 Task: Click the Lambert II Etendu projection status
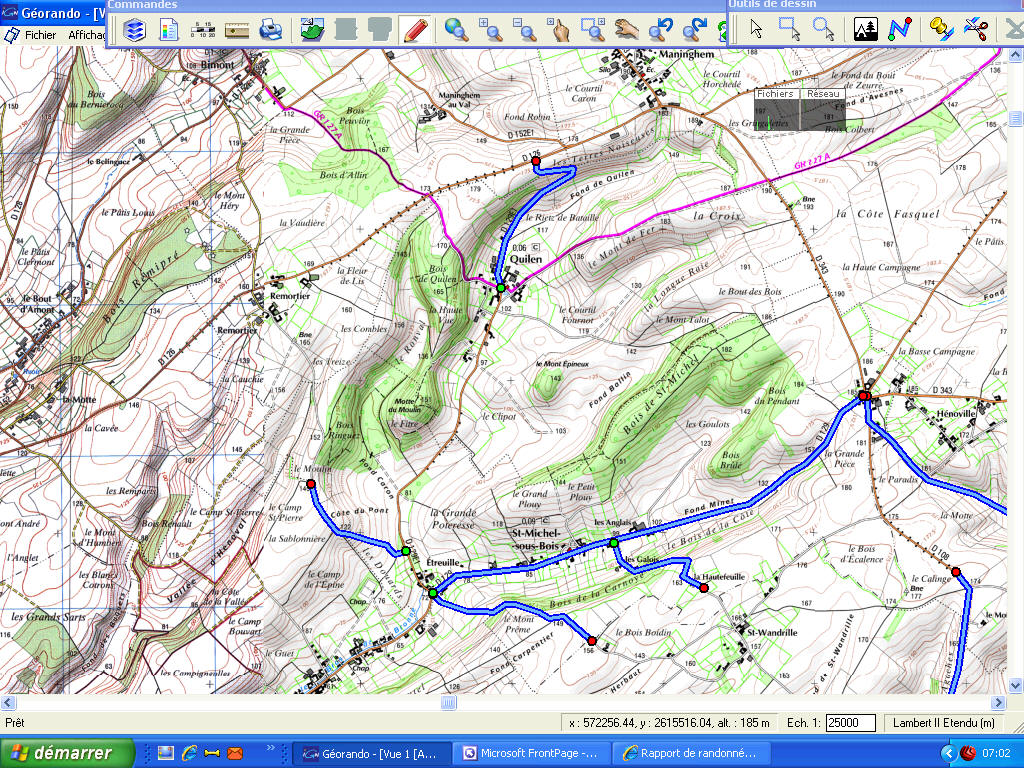tap(944, 723)
